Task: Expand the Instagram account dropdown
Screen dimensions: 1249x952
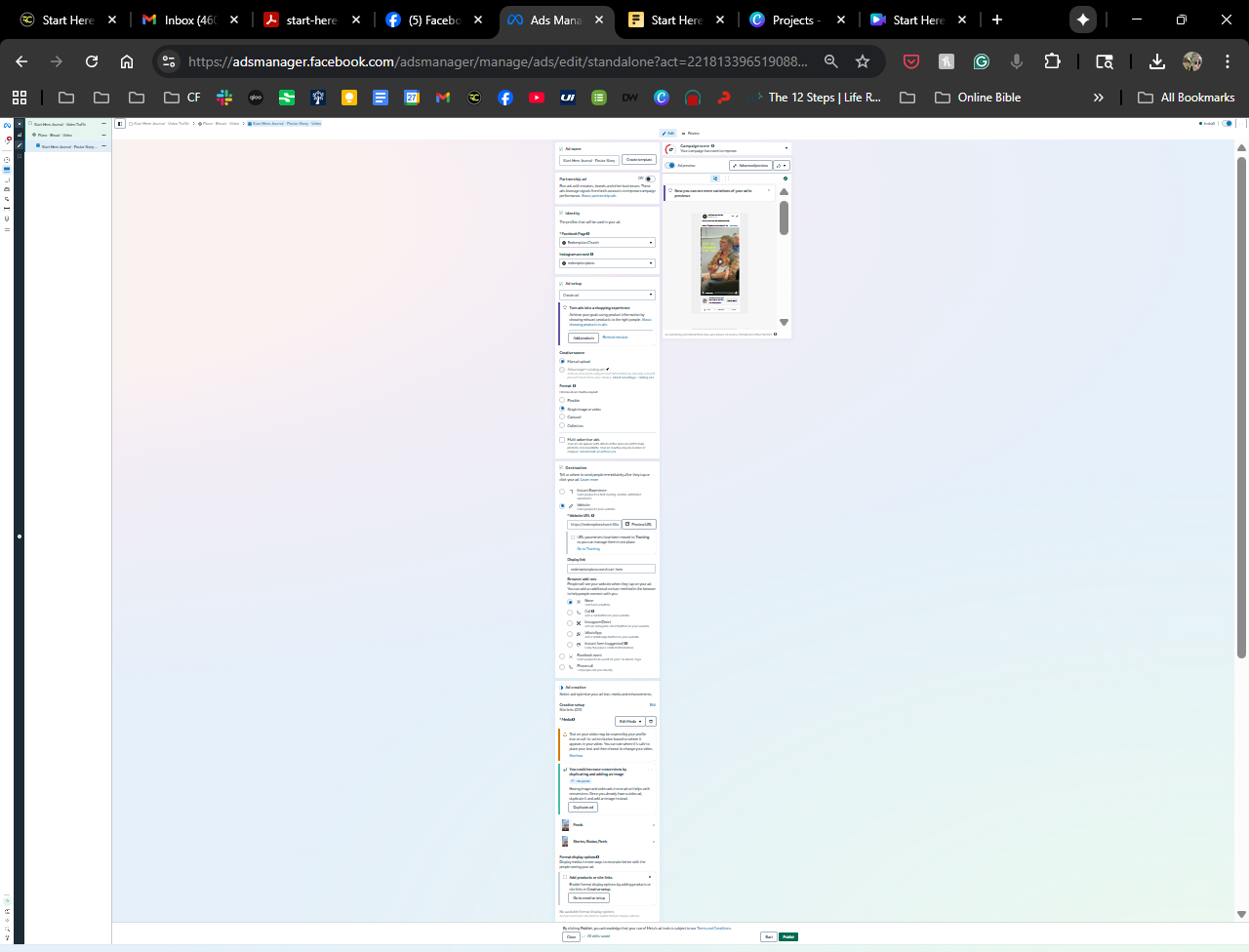Action: point(606,263)
